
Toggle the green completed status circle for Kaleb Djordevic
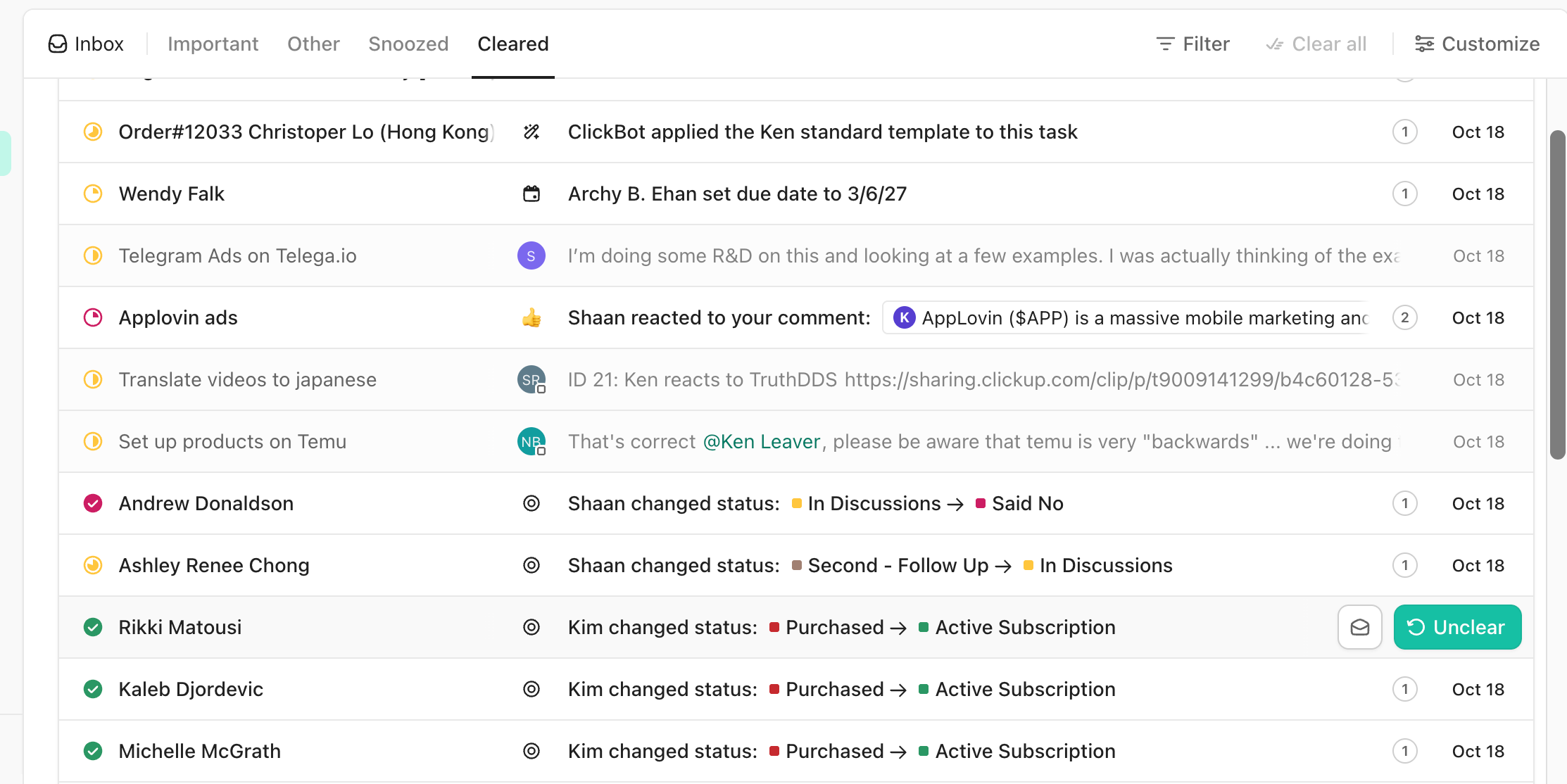(93, 689)
